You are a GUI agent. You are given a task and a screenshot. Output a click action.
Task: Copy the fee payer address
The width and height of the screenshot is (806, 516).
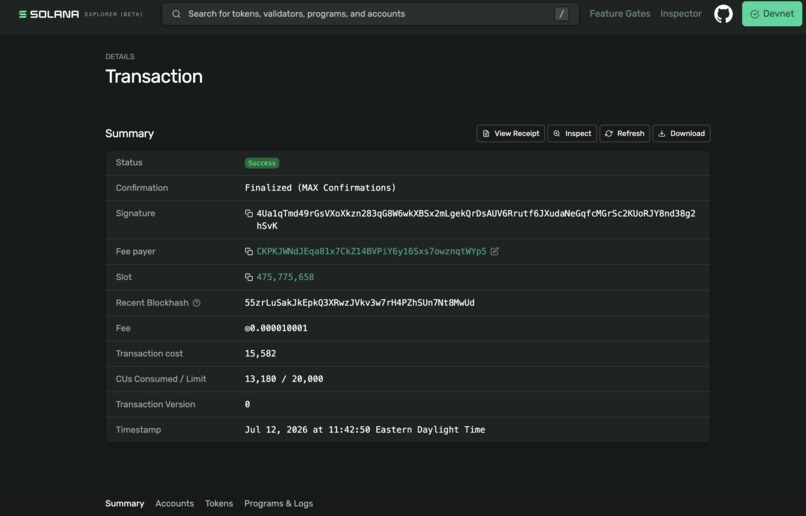coord(249,251)
